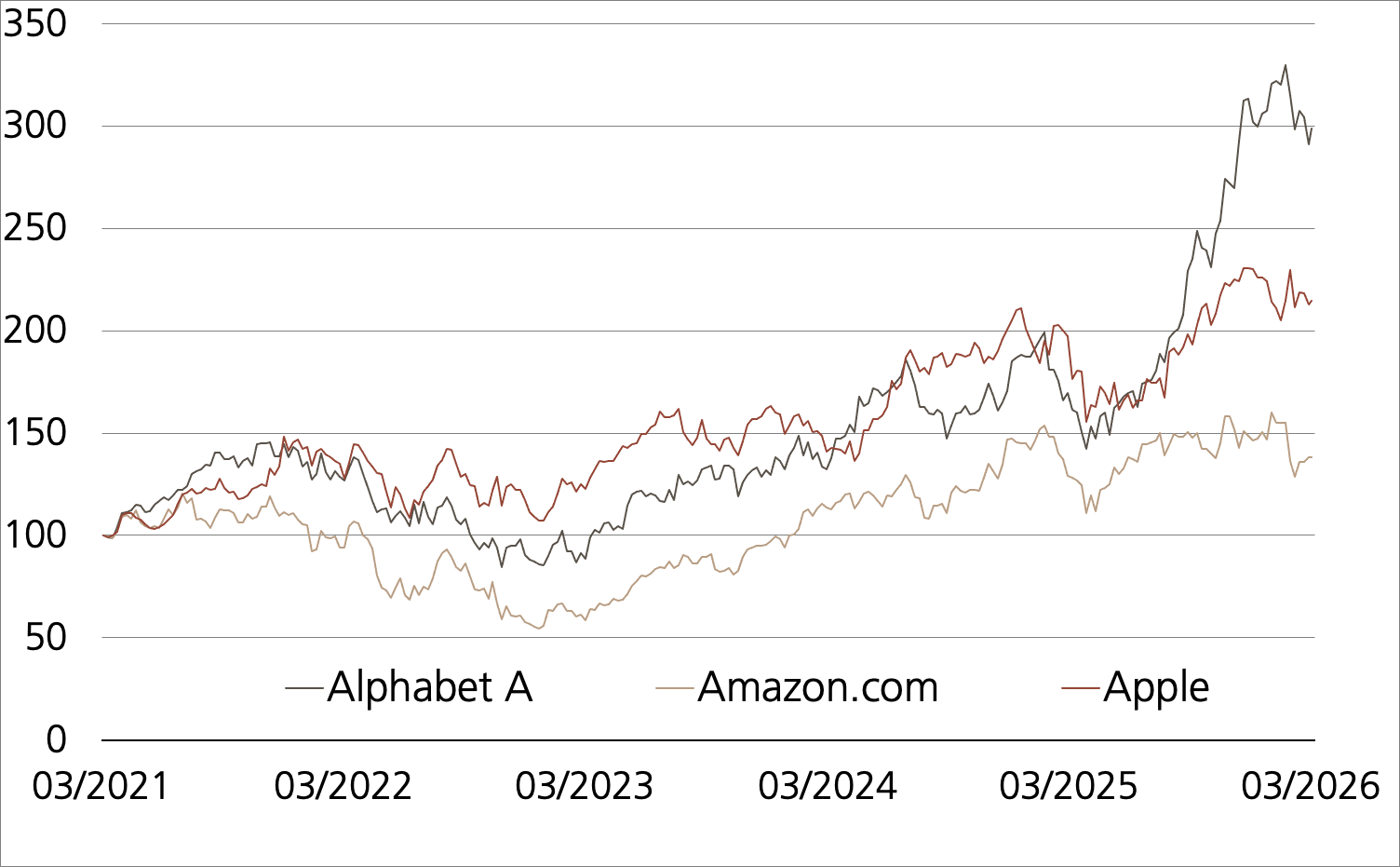1400x867 pixels.
Task: Select the tan Amazon.com legend line marker
Action: point(675,689)
